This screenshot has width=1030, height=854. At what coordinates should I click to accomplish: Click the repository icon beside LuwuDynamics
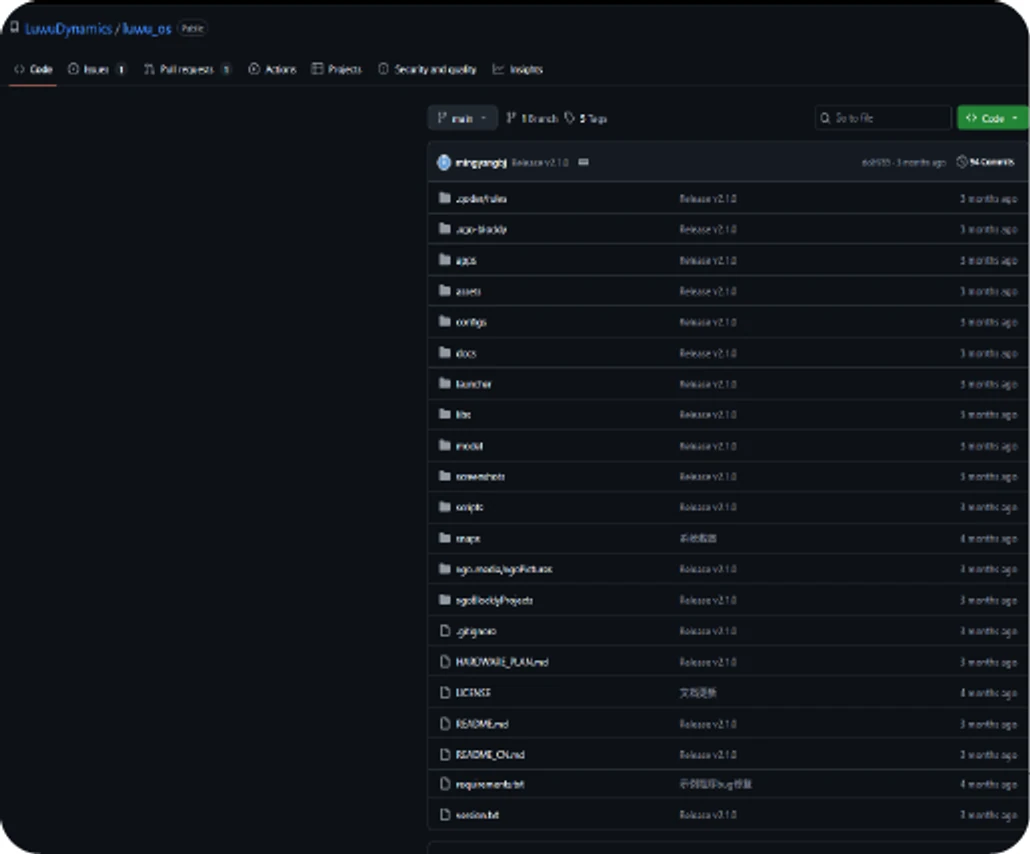click(x=14, y=28)
